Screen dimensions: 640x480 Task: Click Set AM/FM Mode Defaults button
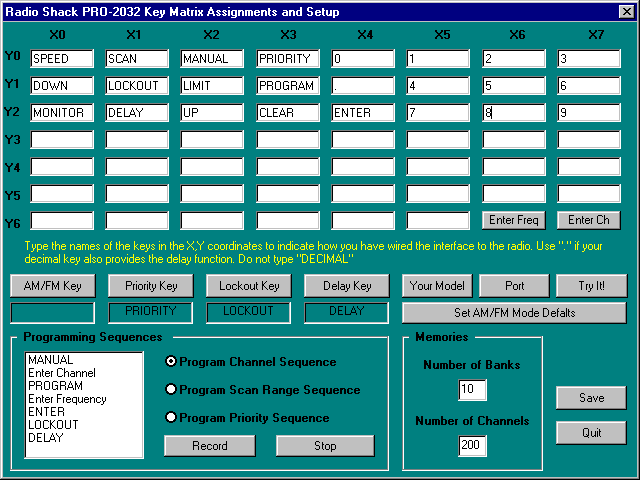click(514, 312)
